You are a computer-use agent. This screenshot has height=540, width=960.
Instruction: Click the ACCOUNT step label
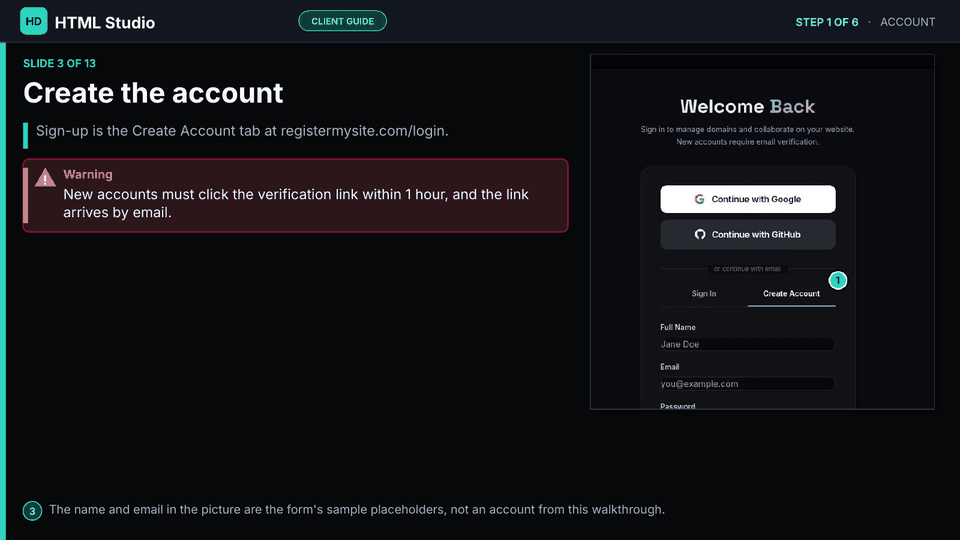(x=907, y=22)
